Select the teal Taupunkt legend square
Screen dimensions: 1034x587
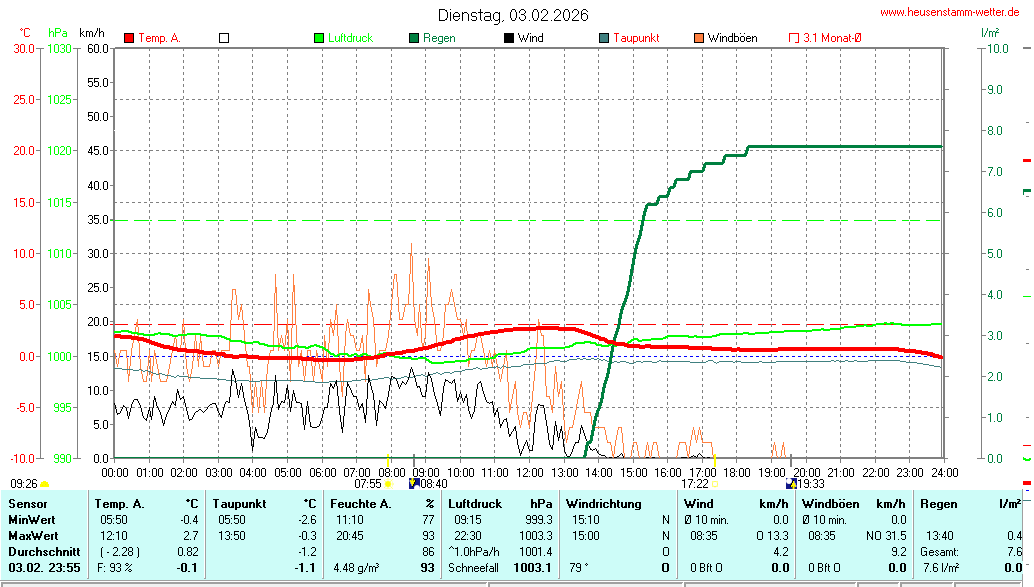[604, 38]
